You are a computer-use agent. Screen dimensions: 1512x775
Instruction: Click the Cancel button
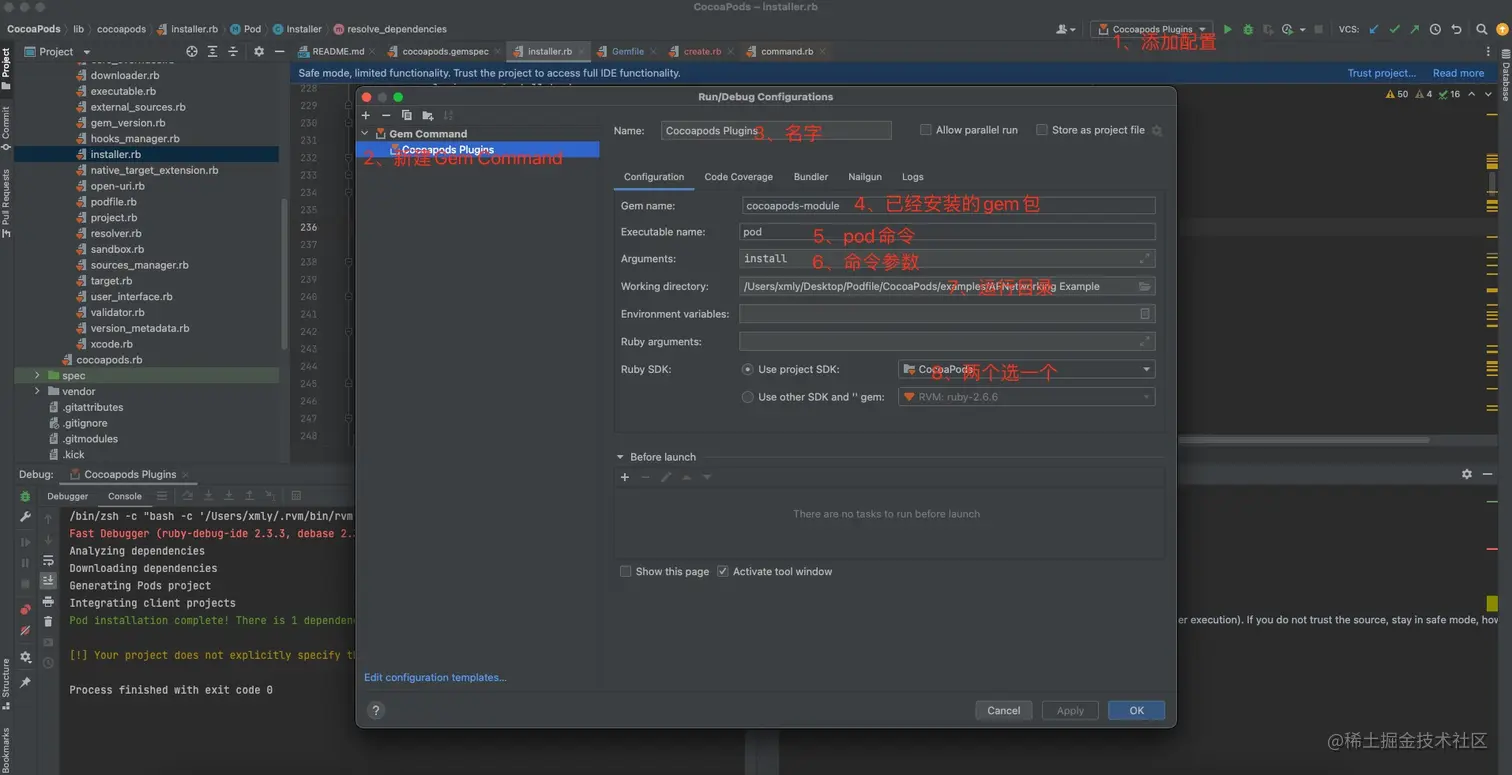point(1004,711)
